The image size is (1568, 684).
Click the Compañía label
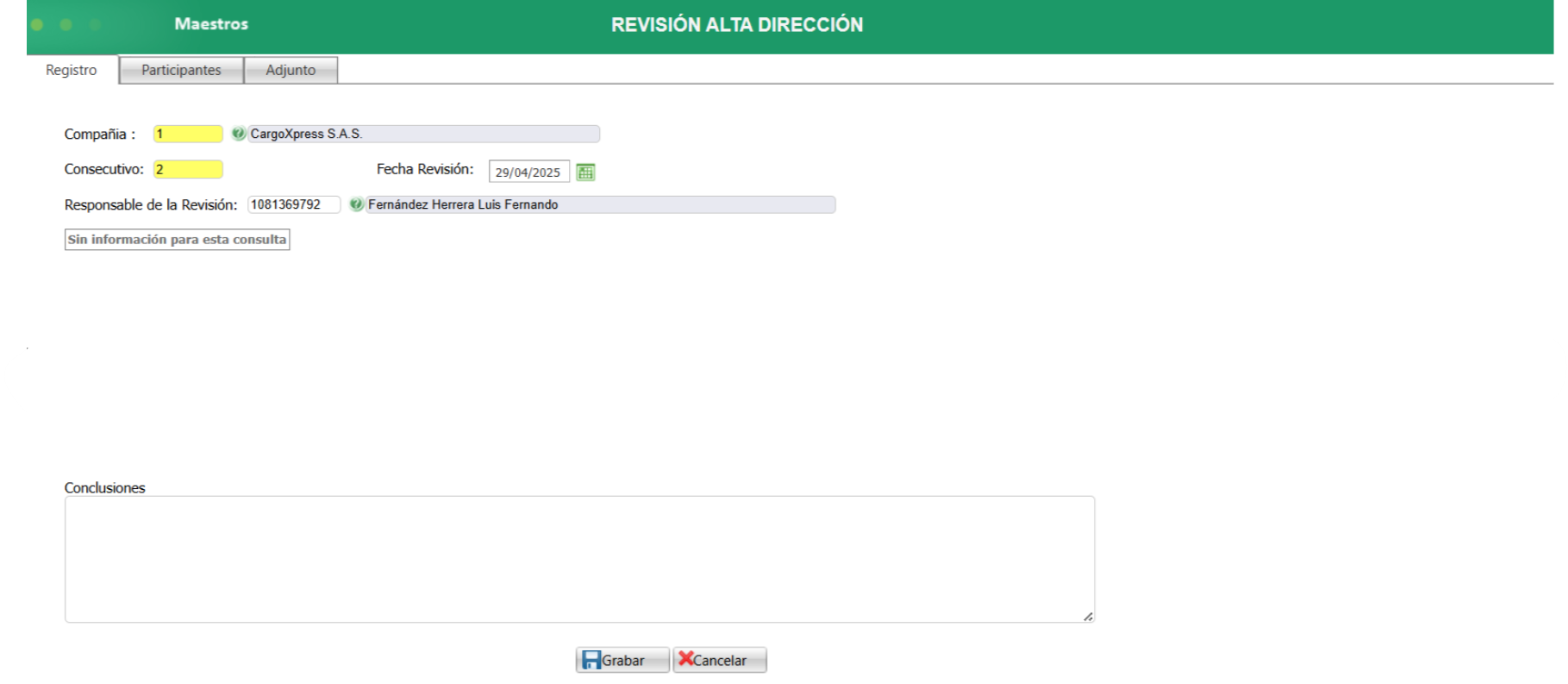pos(100,134)
